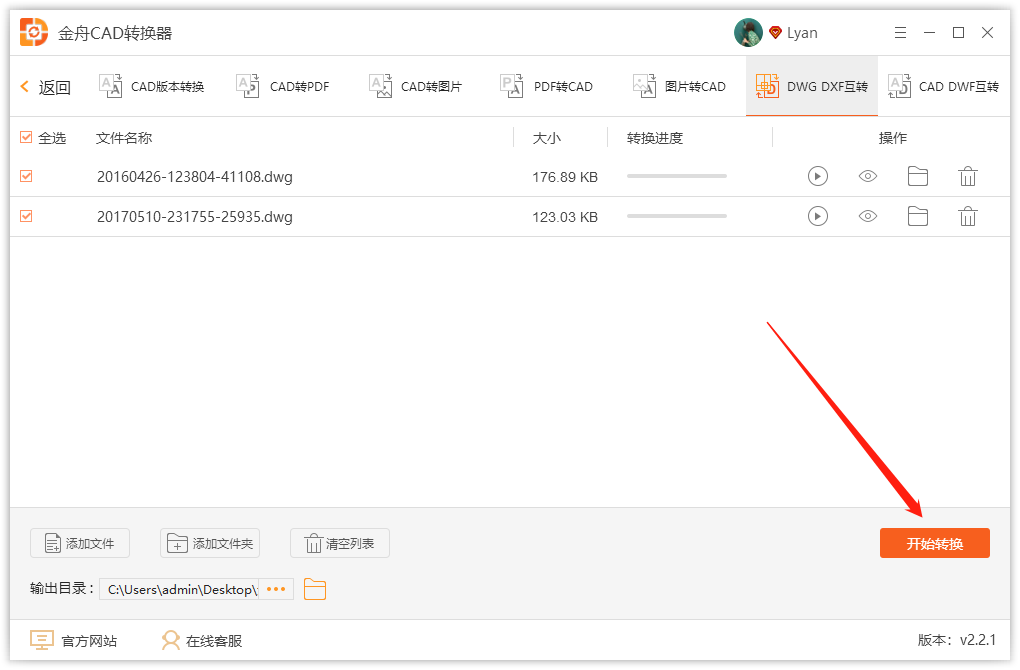The image size is (1020, 670).
Task: Uncheck 20160426-123804-41108.dwg
Action: [x=25, y=176]
